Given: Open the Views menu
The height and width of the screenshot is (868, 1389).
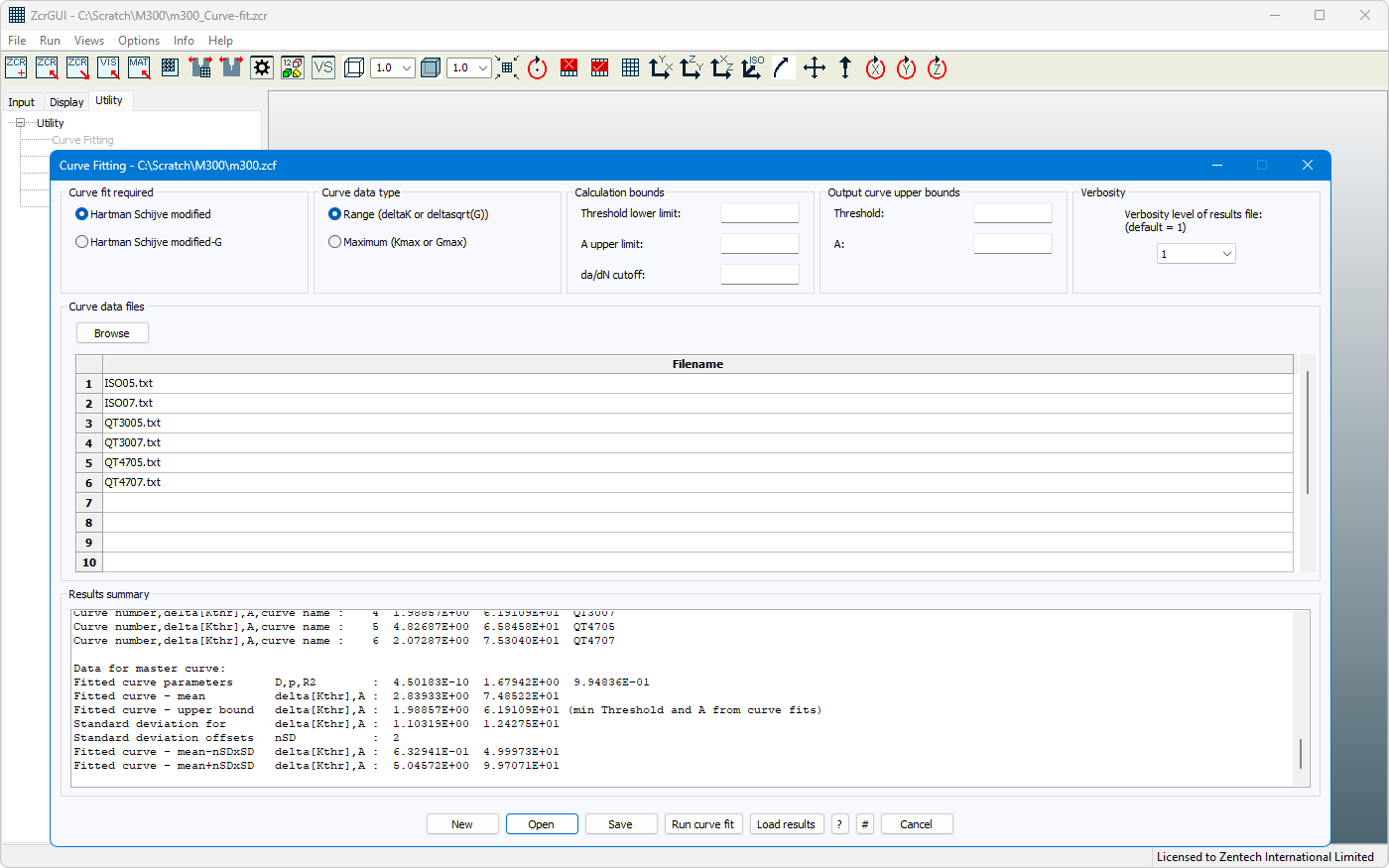Looking at the screenshot, I should 88,41.
